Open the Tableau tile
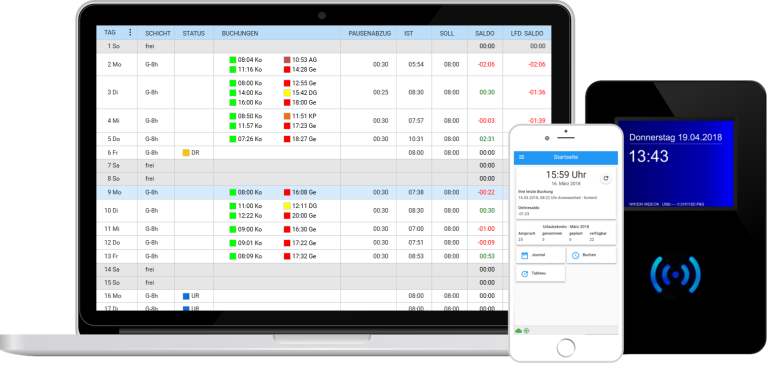768x373 pixels. coord(540,274)
